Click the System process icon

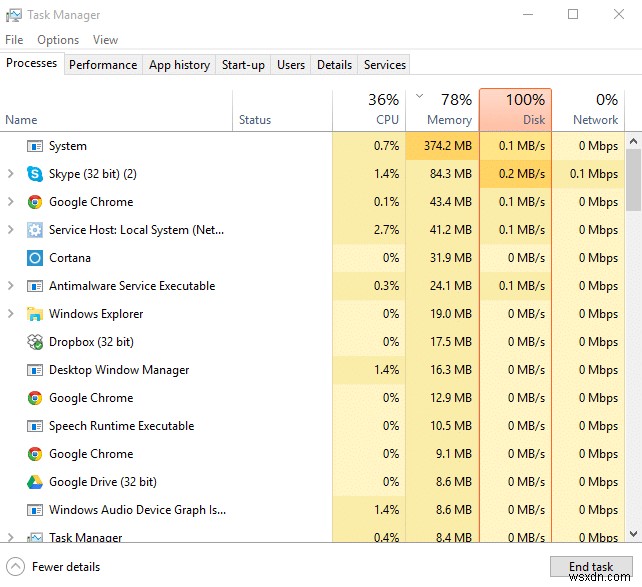click(35, 146)
